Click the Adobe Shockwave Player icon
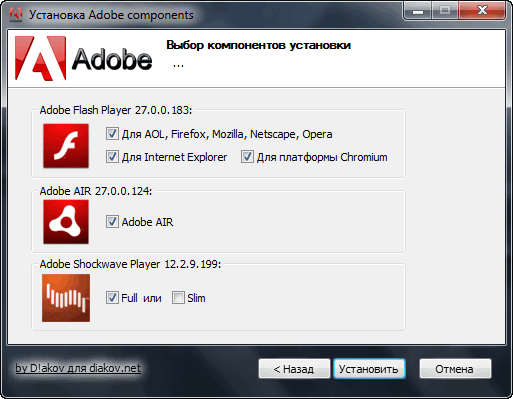This screenshot has height=399, width=513. tap(66, 298)
